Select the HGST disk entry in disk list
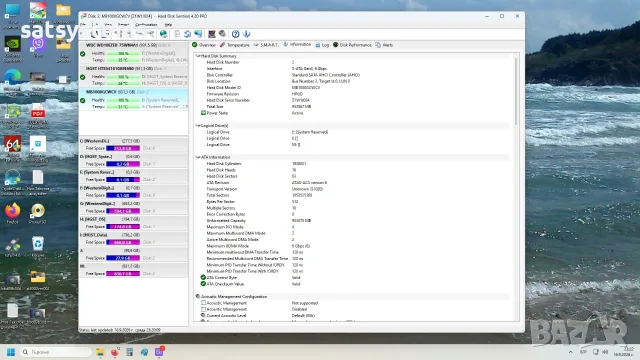Screen dimensions: 640x360 click(133, 76)
